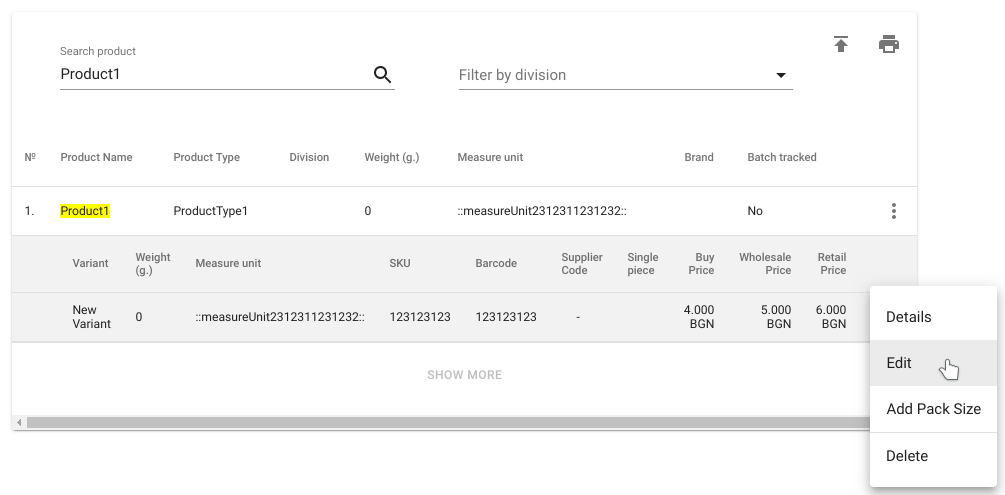Click the Barcode value 123123123
This screenshot has width=1005, height=495.
pos(506,317)
